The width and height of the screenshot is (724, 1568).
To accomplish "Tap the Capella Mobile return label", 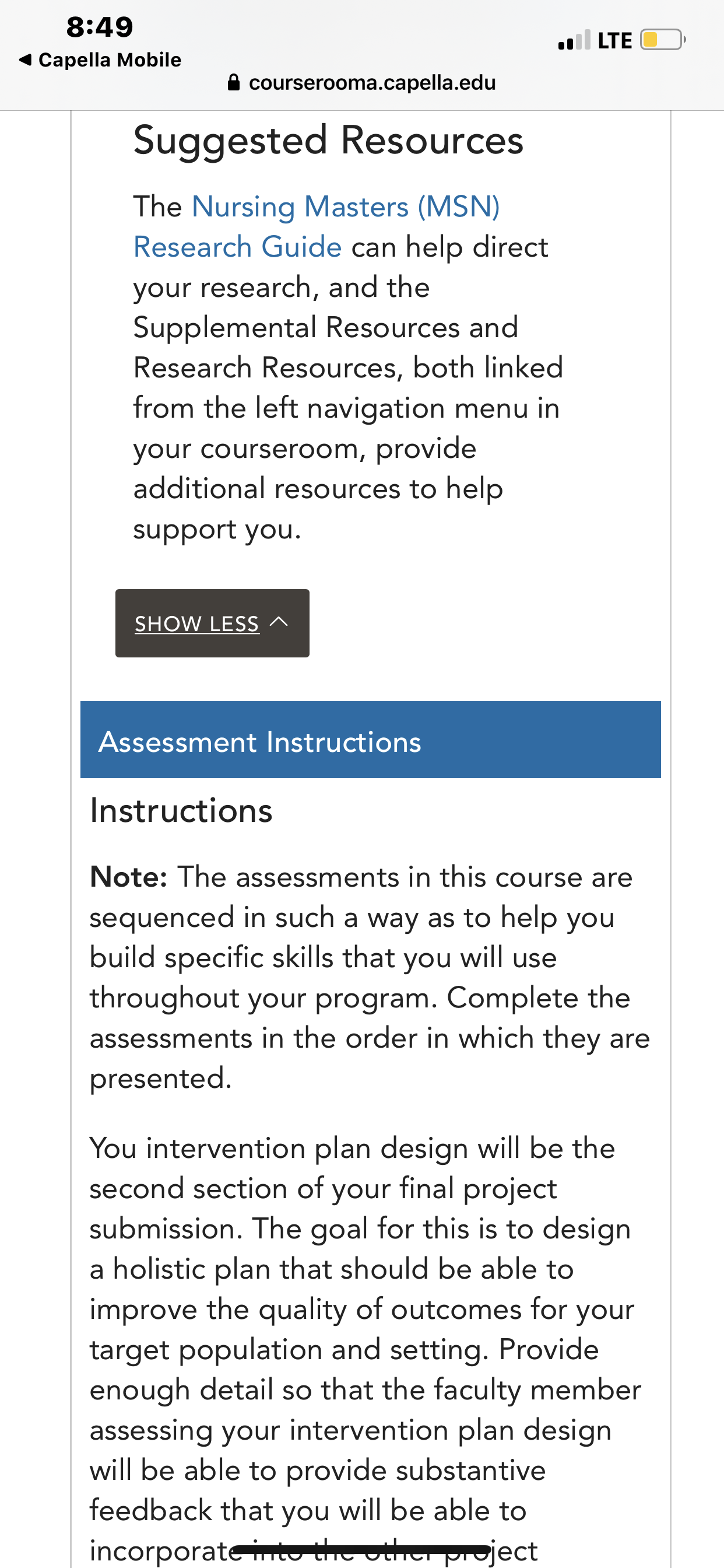I will tap(110, 60).
